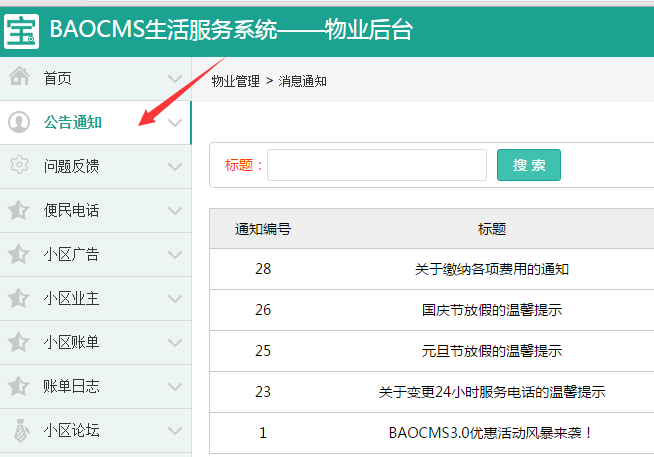Click the gear icon beside 问题反馈

pyautogui.click(x=19, y=165)
